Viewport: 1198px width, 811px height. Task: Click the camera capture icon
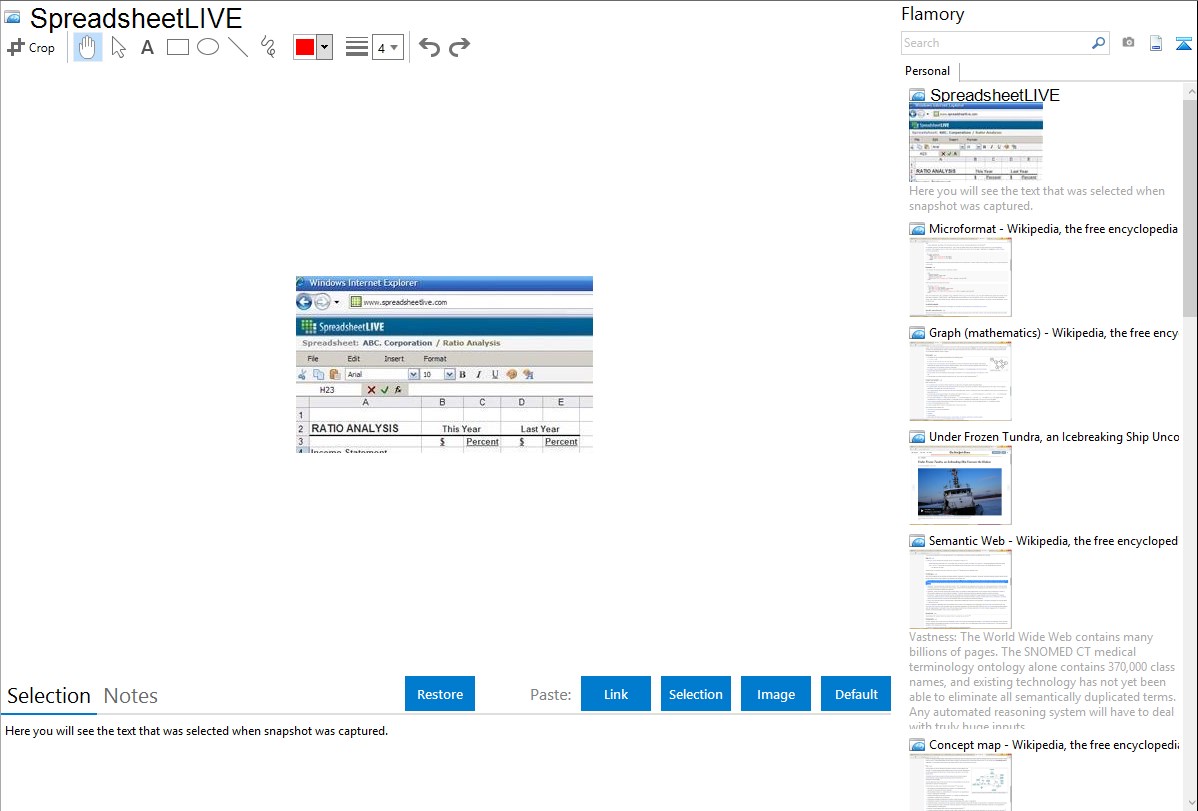(1128, 43)
